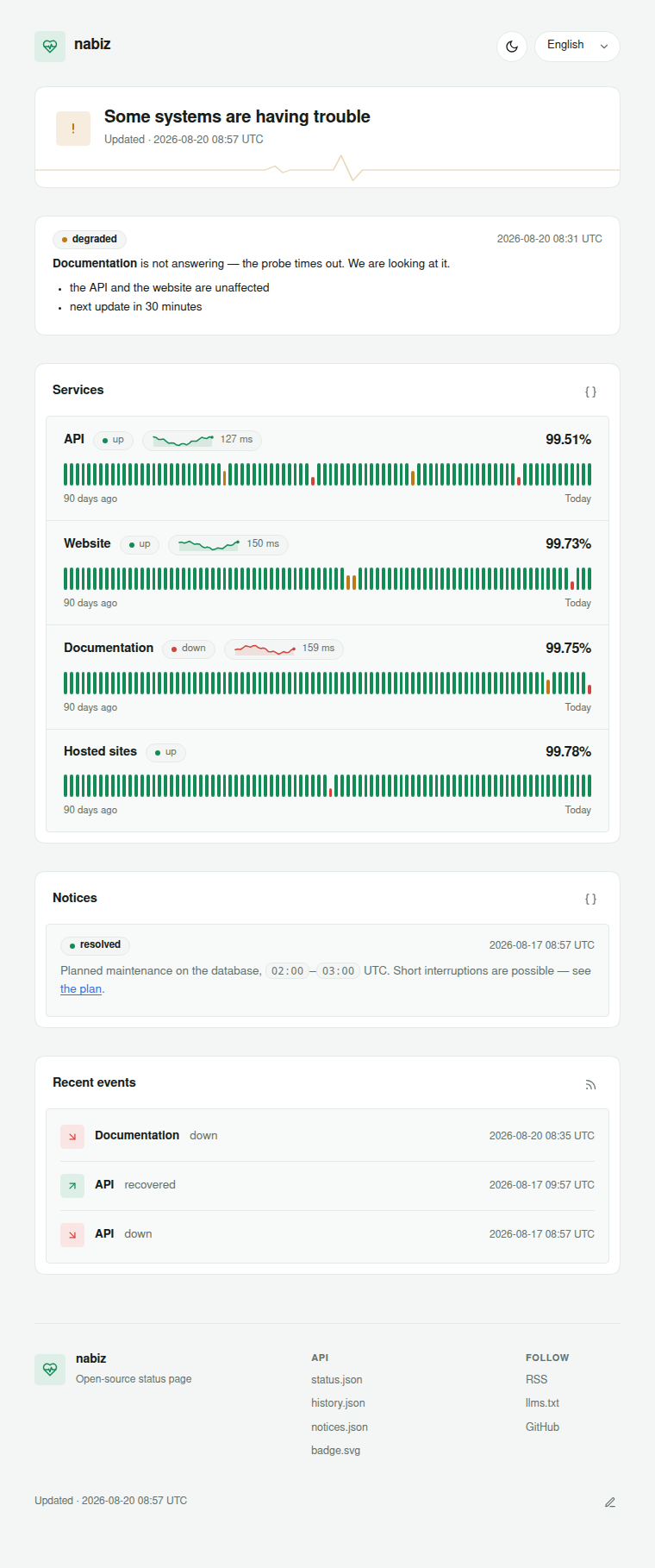The image size is (655, 1568).
Task: Click the red bar in Website history
Action: 572,585
